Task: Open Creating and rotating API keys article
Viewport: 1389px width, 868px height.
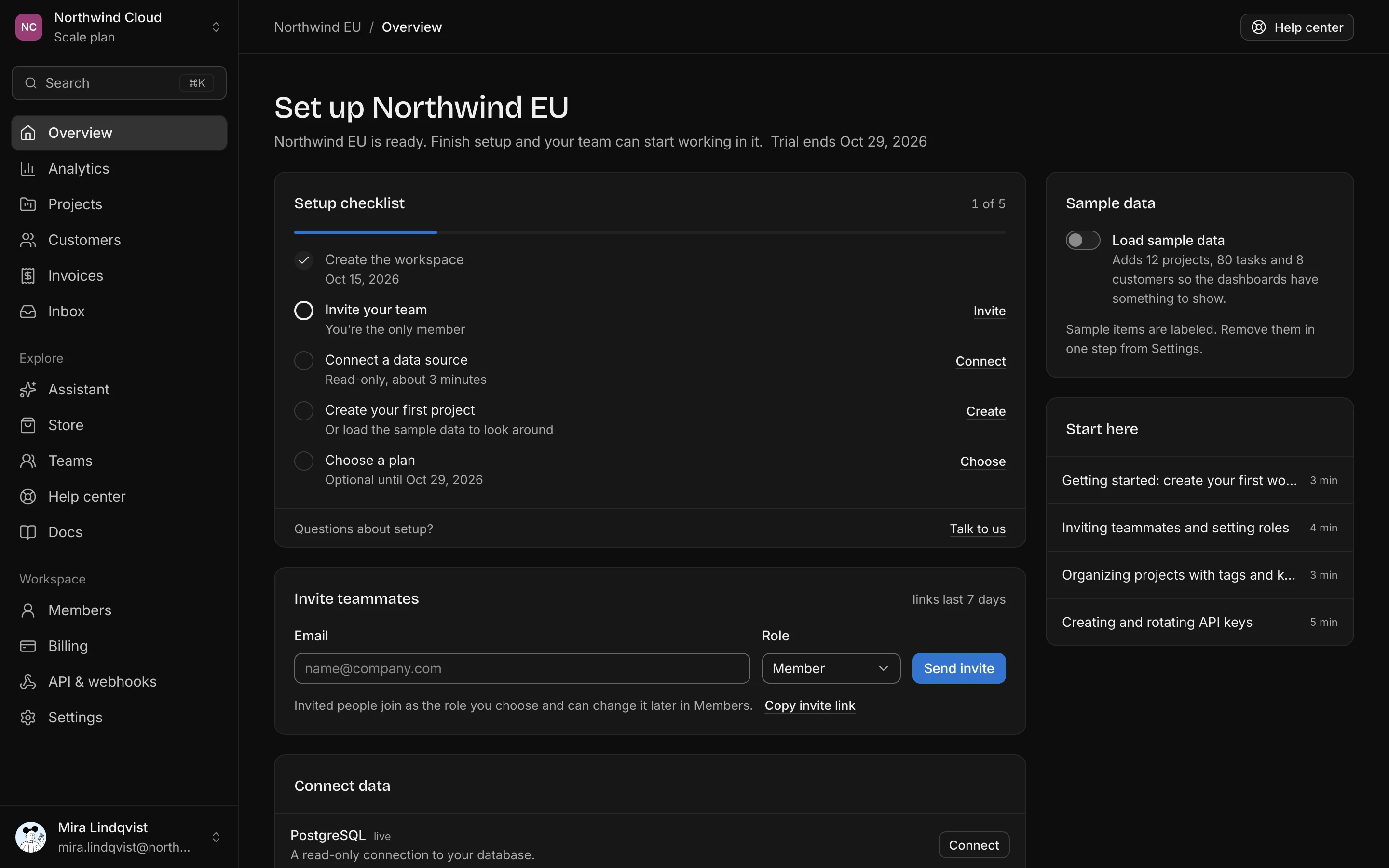Action: (1199, 622)
